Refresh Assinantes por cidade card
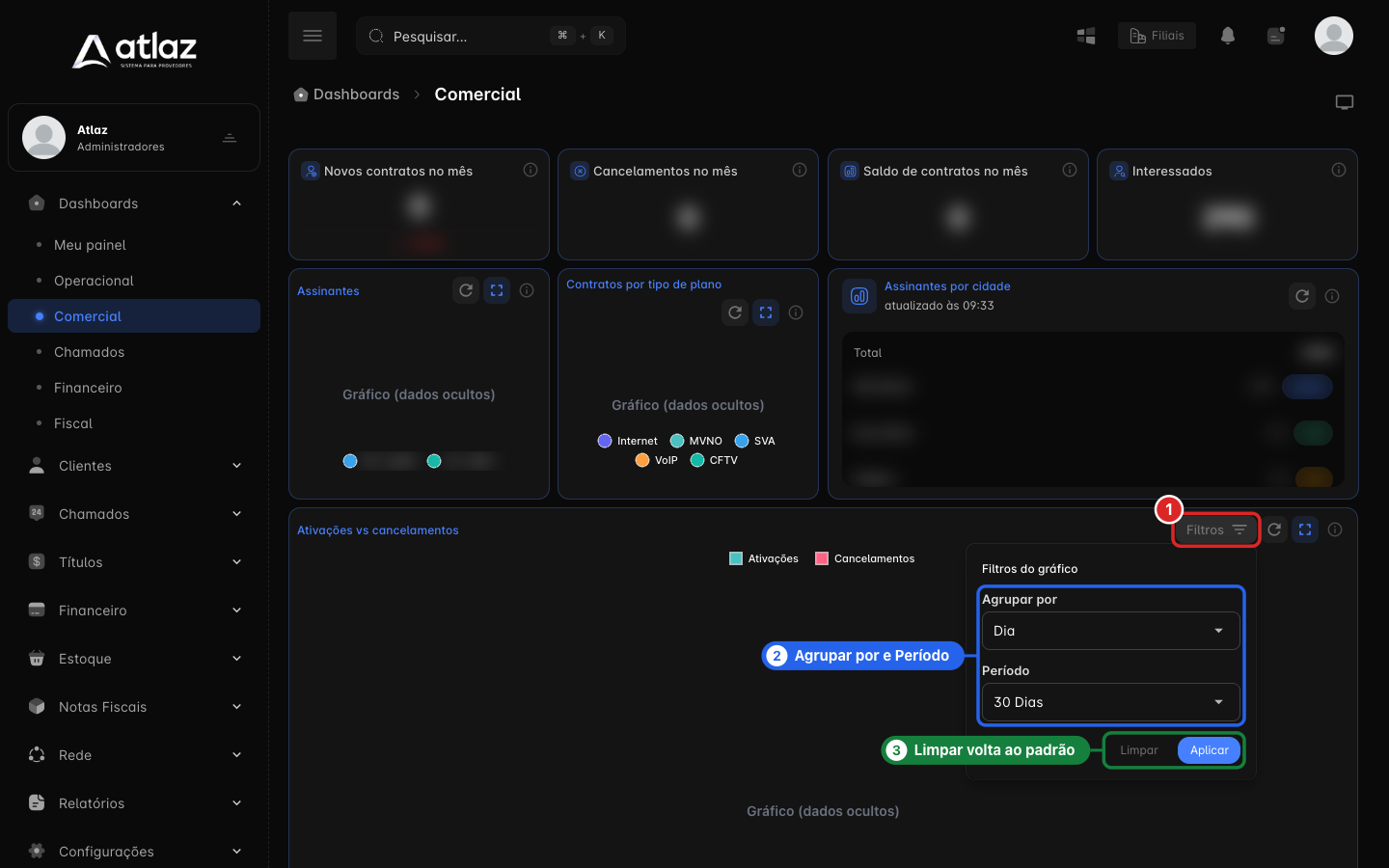This screenshot has height=868, width=1389. 1302,296
